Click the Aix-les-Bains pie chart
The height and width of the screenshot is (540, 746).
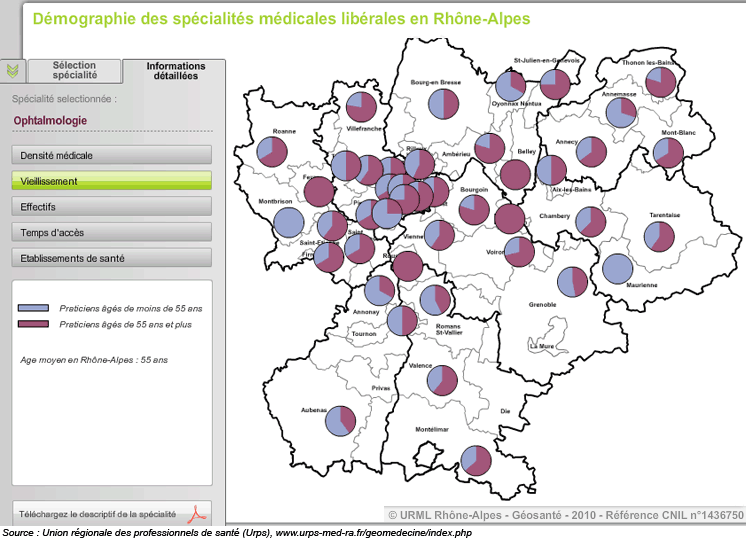click(551, 170)
